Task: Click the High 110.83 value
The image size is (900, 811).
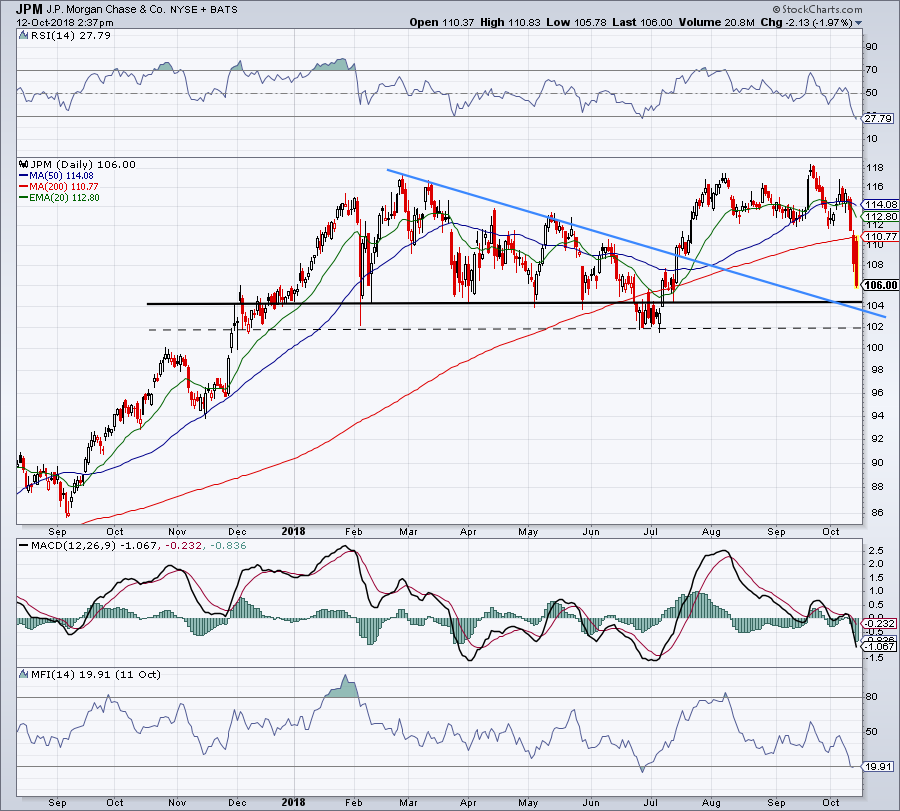Action: pyautogui.click(x=510, y=22)
